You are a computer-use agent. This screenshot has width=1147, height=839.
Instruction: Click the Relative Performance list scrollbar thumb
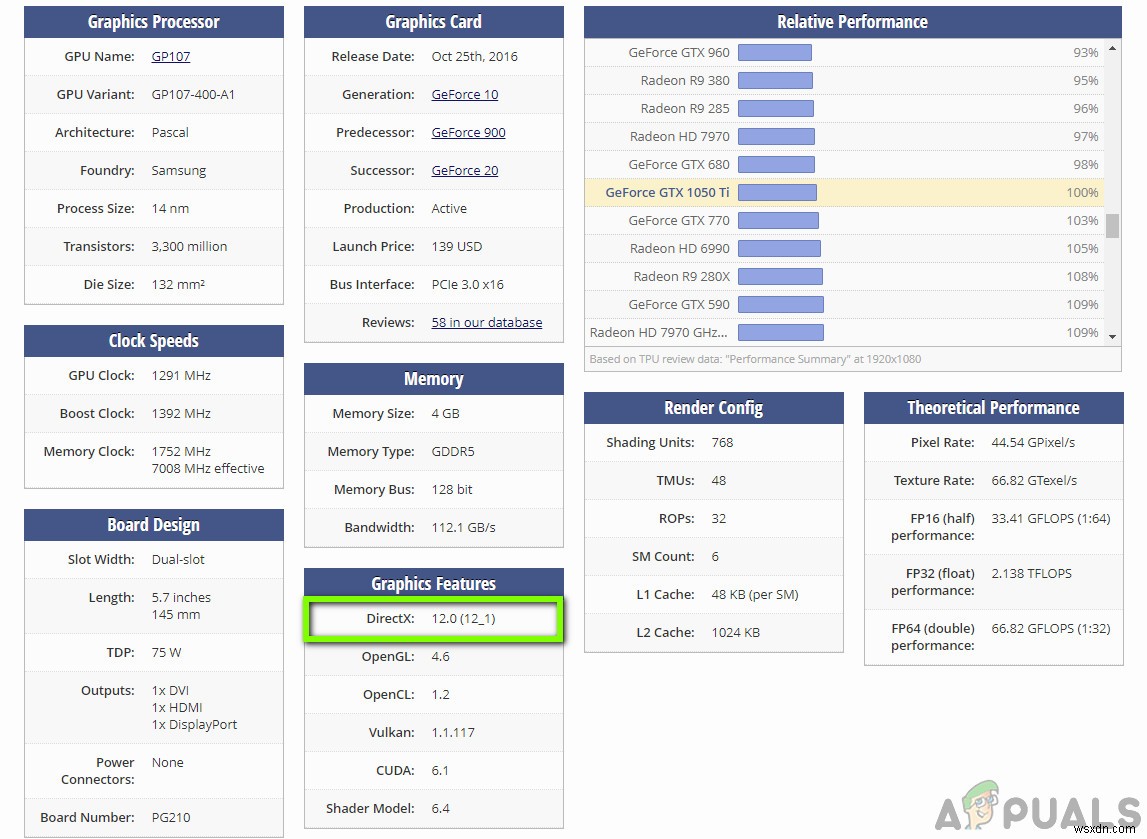click(1112, 225)
